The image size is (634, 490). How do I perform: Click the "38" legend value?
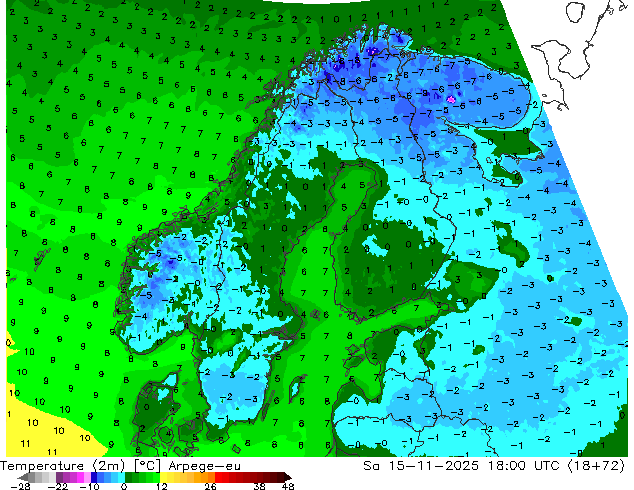click(260, 486)
